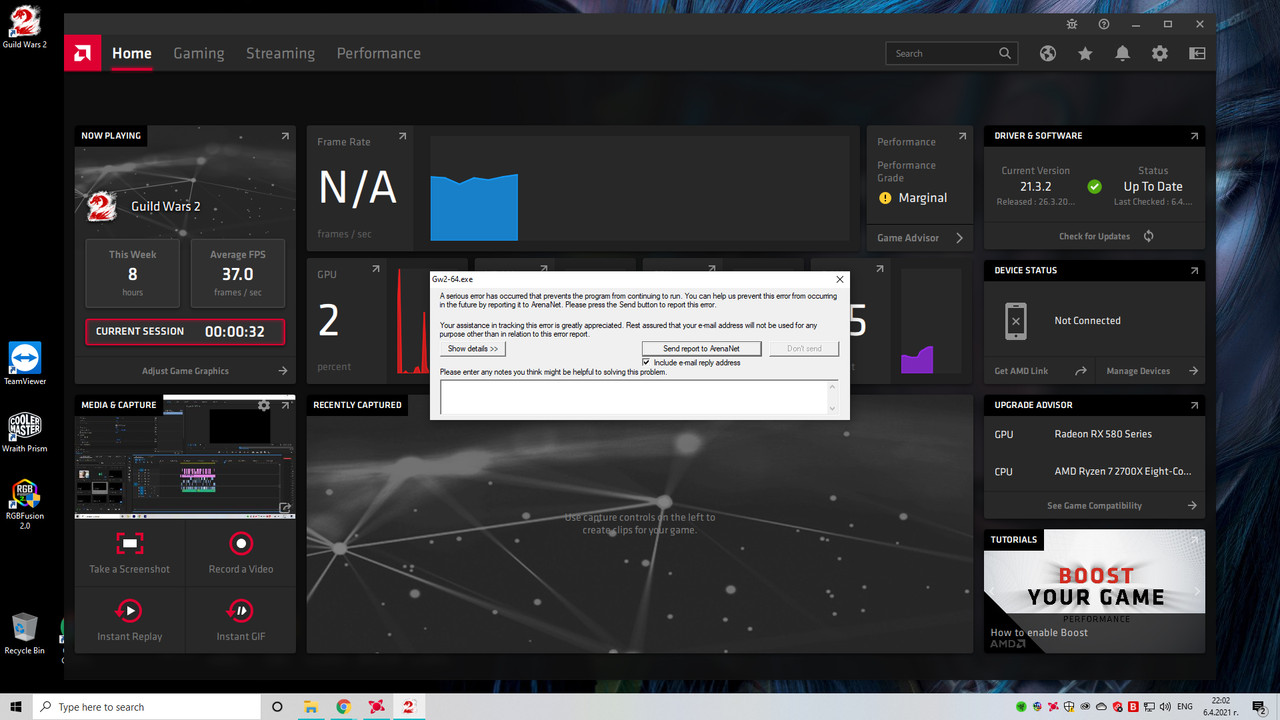The width and height of the screenshot is (1280, 720).
Task: Expand Upgrade Advisor panel arrow
Action: [x=1194, y=405]
